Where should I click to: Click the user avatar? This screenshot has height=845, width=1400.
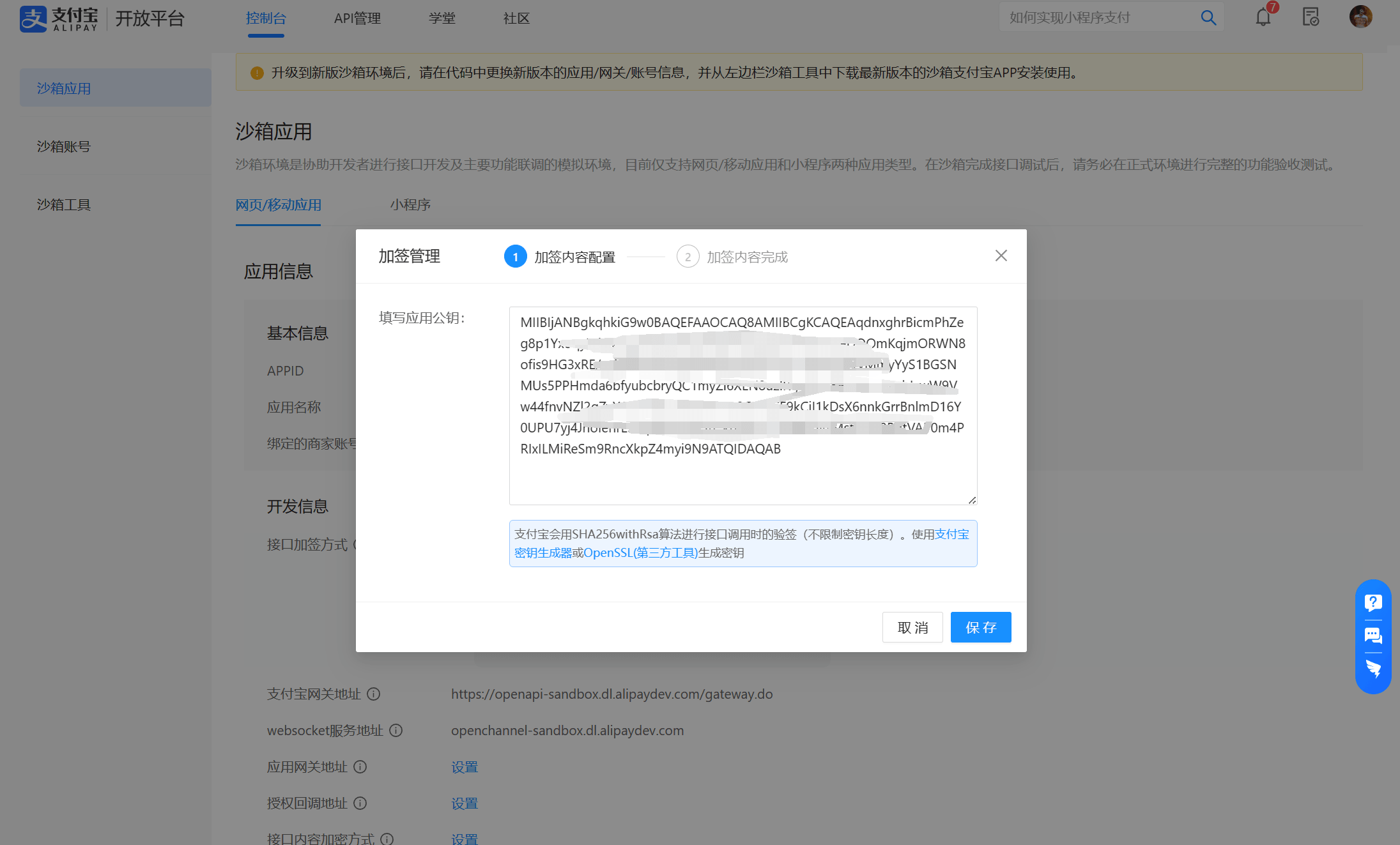click(1360, 17)
